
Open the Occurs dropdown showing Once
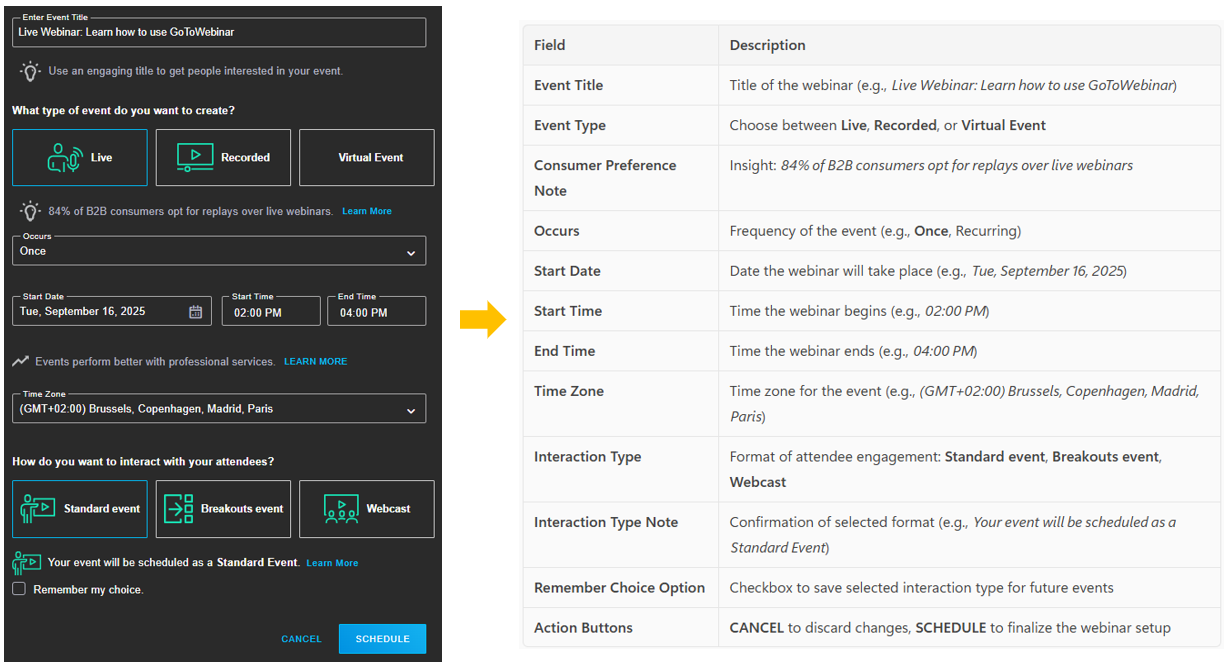click(219, 251)
